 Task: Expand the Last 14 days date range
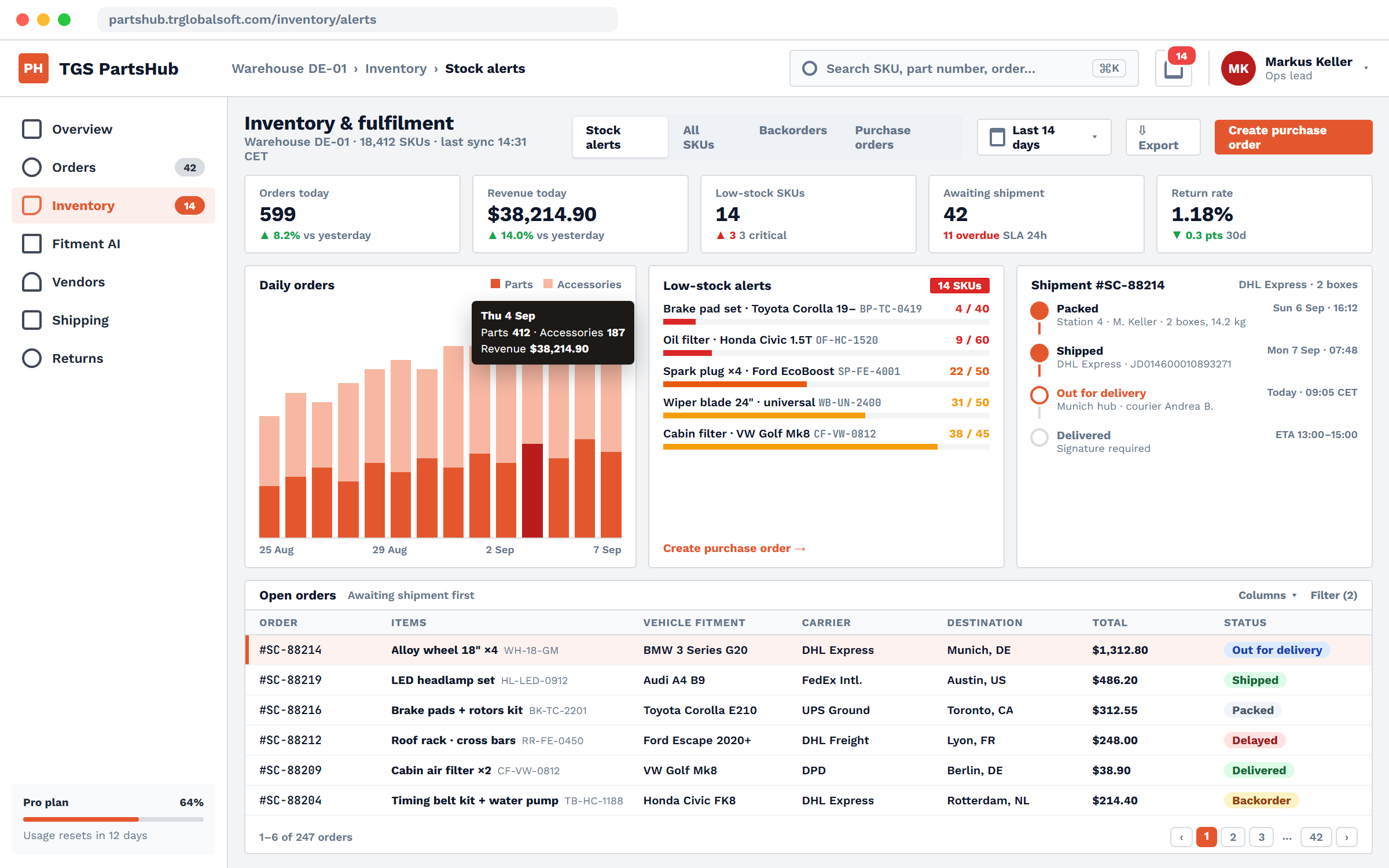point(1044,137)
